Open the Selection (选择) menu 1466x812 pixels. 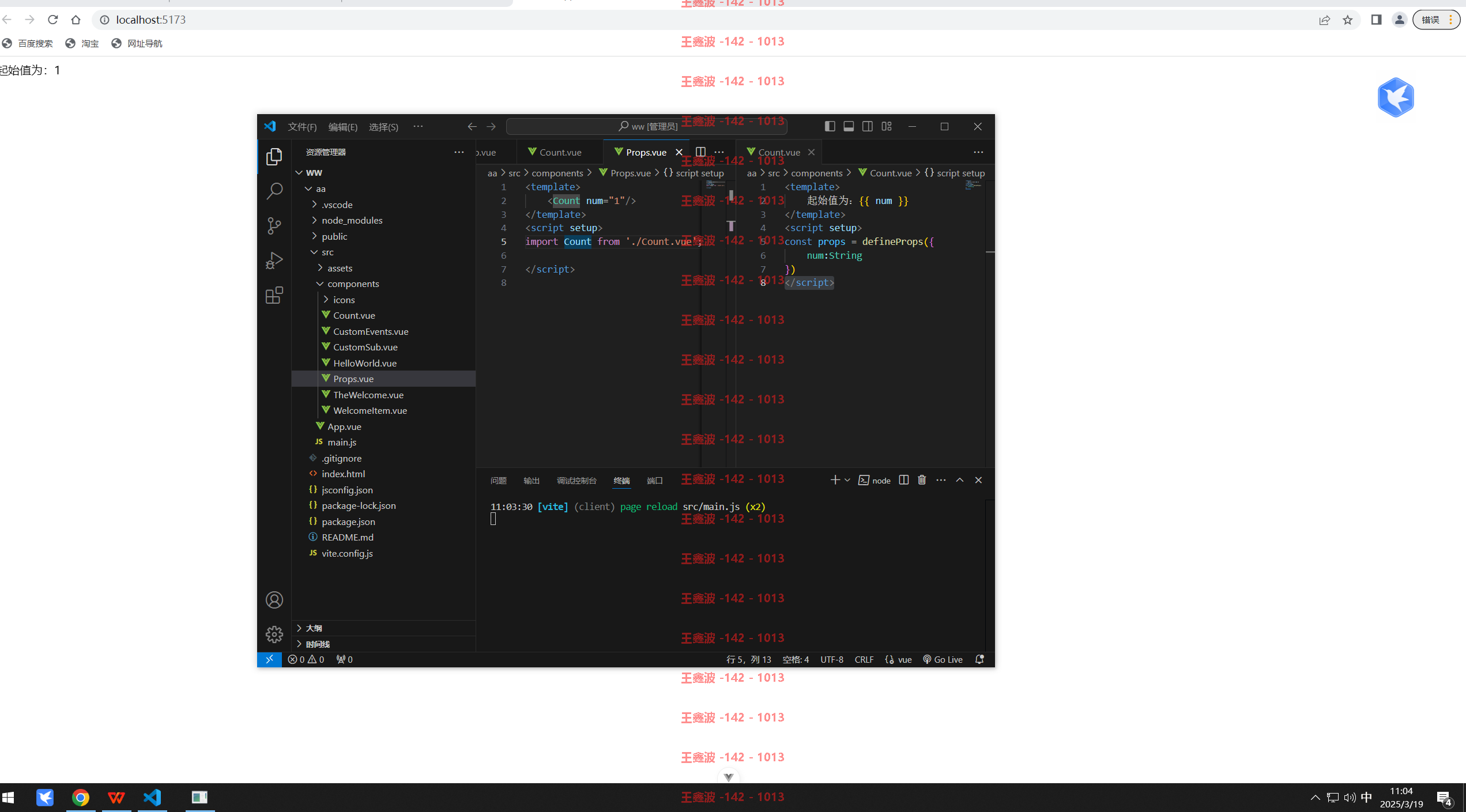tap(383, 127)
